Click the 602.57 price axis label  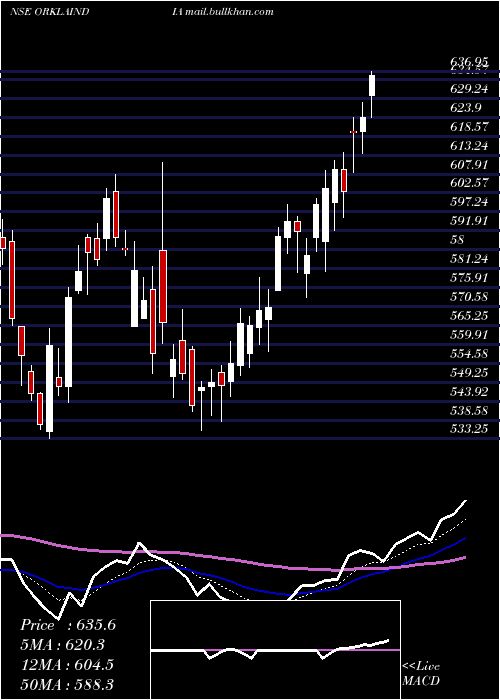coord(469,184)
